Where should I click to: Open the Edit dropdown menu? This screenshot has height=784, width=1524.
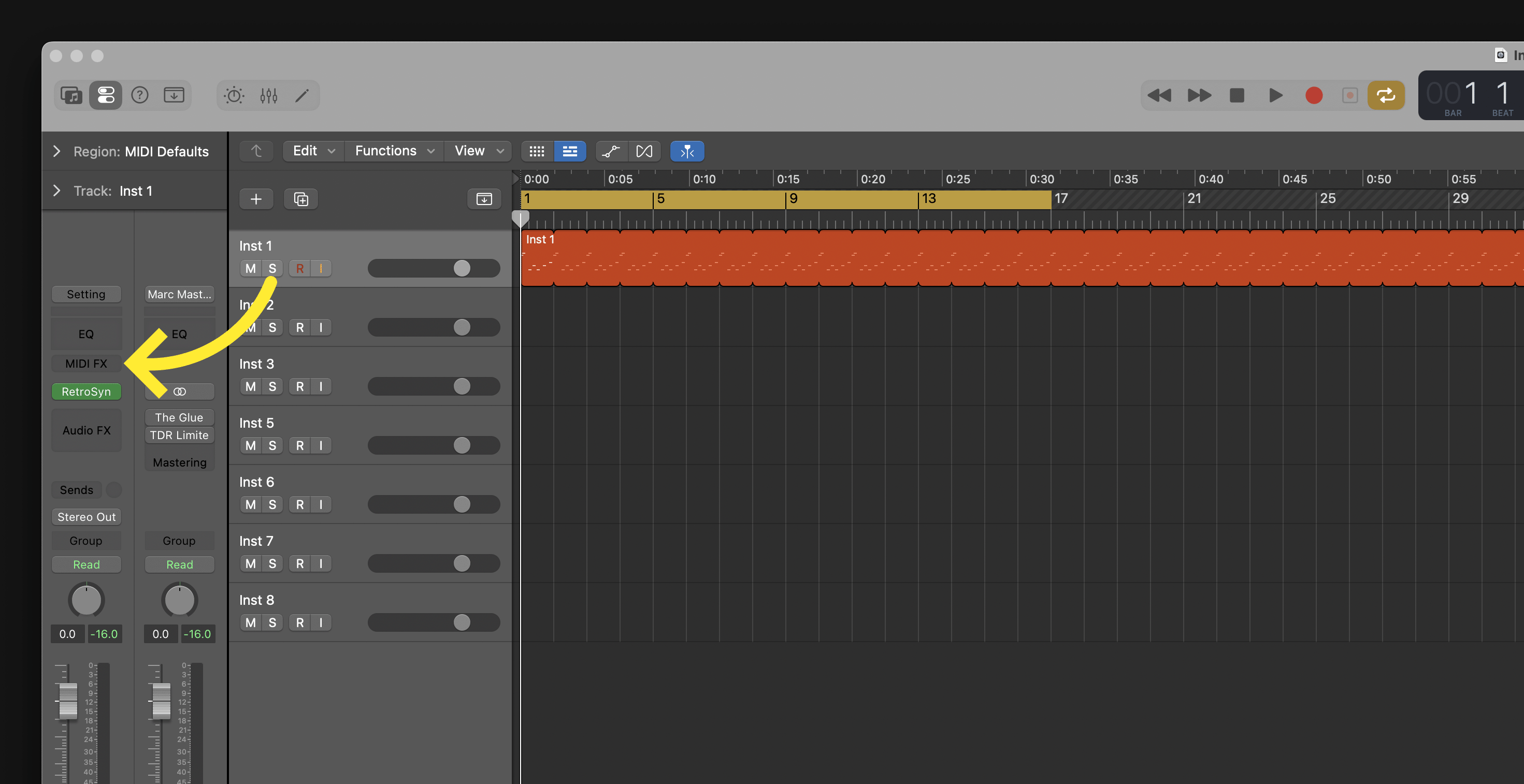313,151
